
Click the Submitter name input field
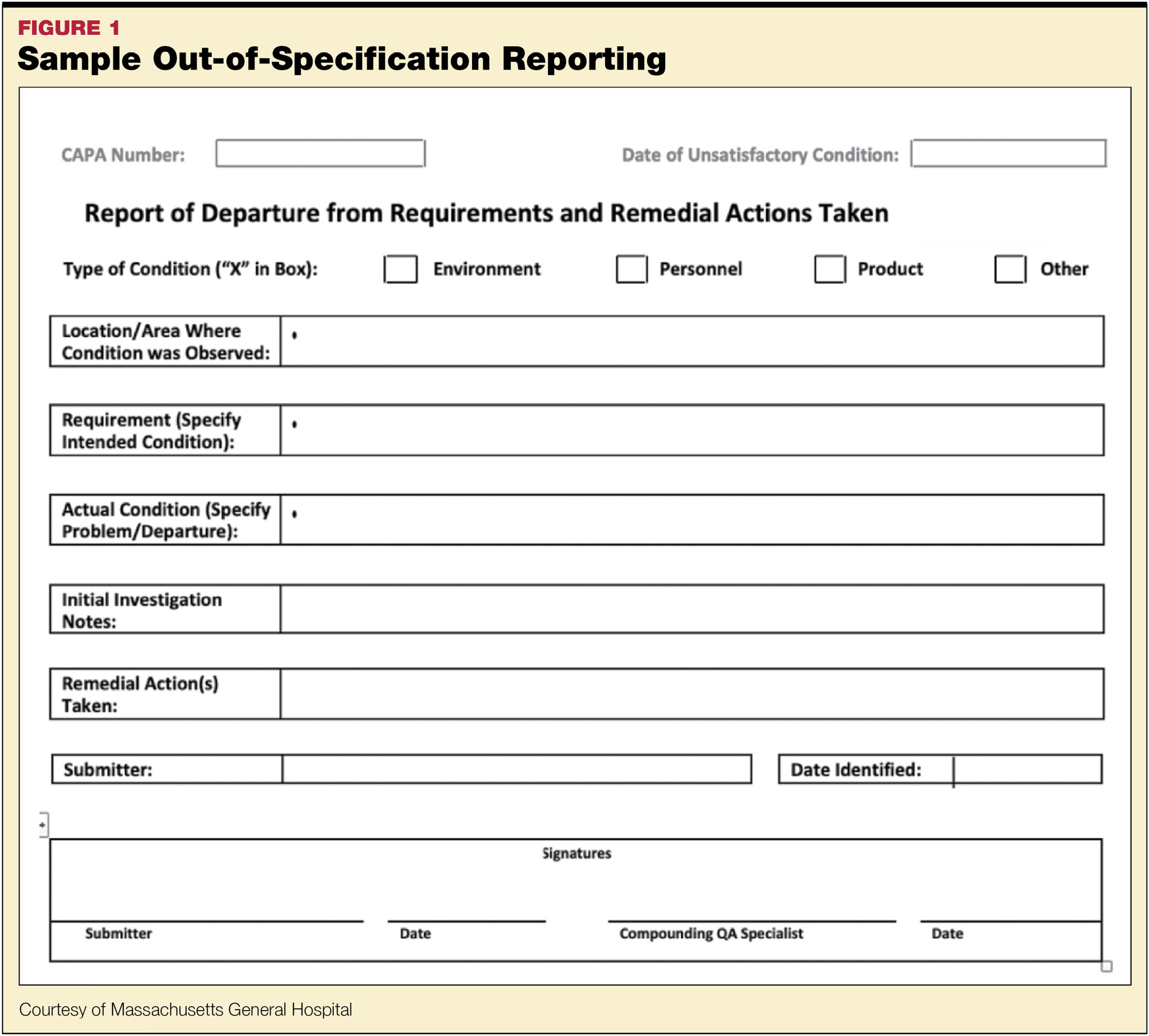click(x=516, y=769)
